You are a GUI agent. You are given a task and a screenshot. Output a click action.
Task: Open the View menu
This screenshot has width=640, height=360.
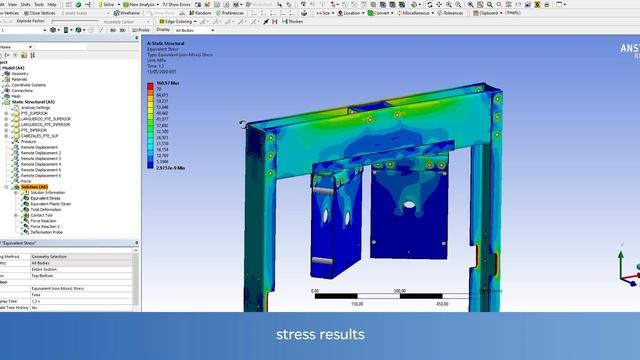13,4
